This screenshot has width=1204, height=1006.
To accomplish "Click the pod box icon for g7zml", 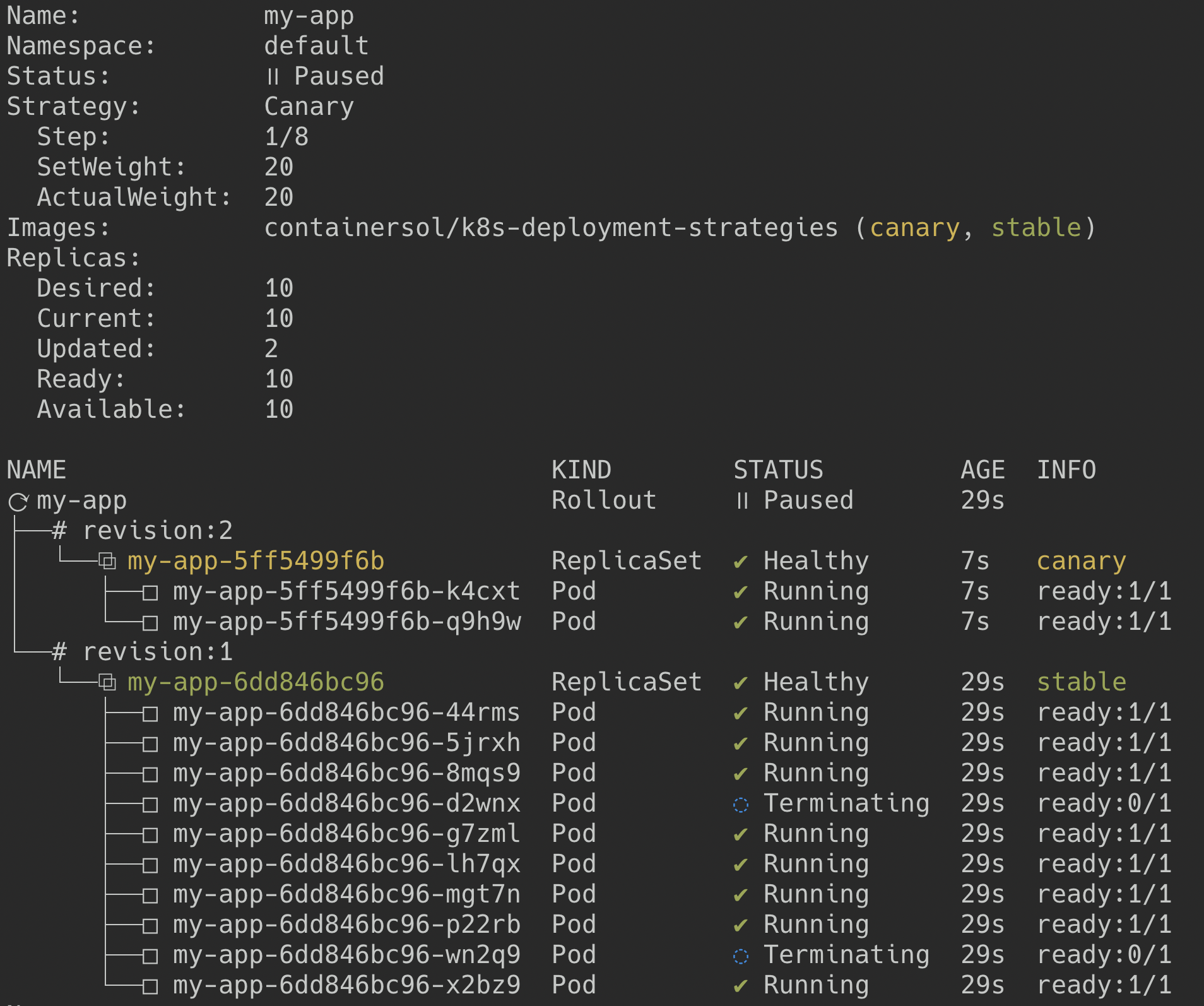I will [150, 835].
